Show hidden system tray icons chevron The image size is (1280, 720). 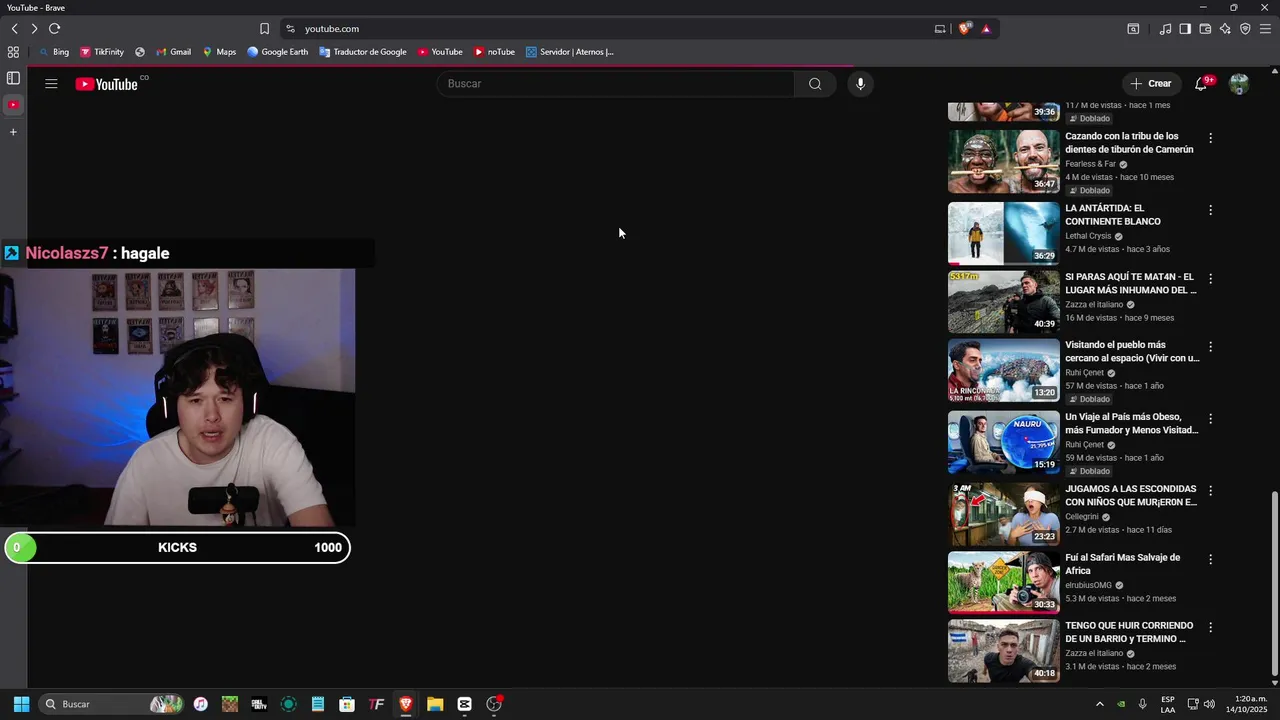point(1100,704)
